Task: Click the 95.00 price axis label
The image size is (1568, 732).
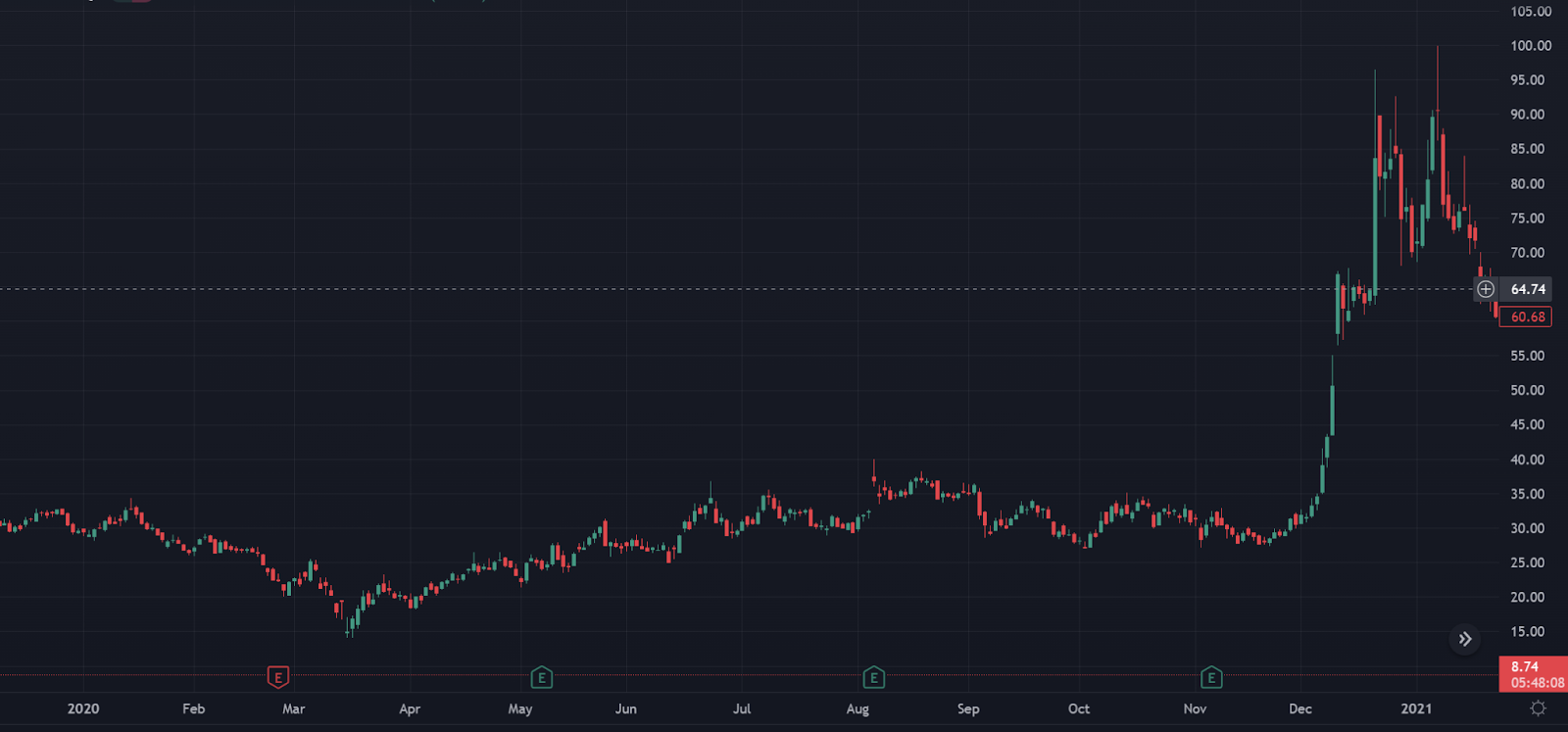Action: (1528, 80)
